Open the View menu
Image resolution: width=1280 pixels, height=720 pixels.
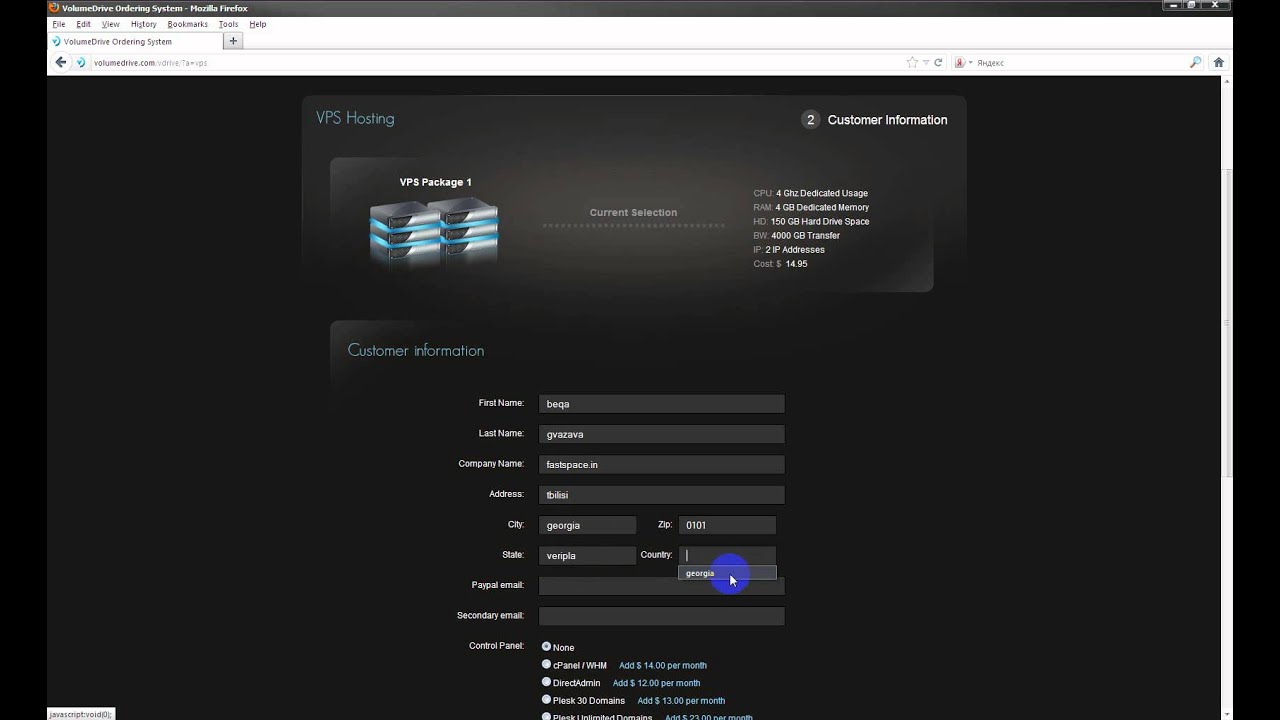[111, 24]
